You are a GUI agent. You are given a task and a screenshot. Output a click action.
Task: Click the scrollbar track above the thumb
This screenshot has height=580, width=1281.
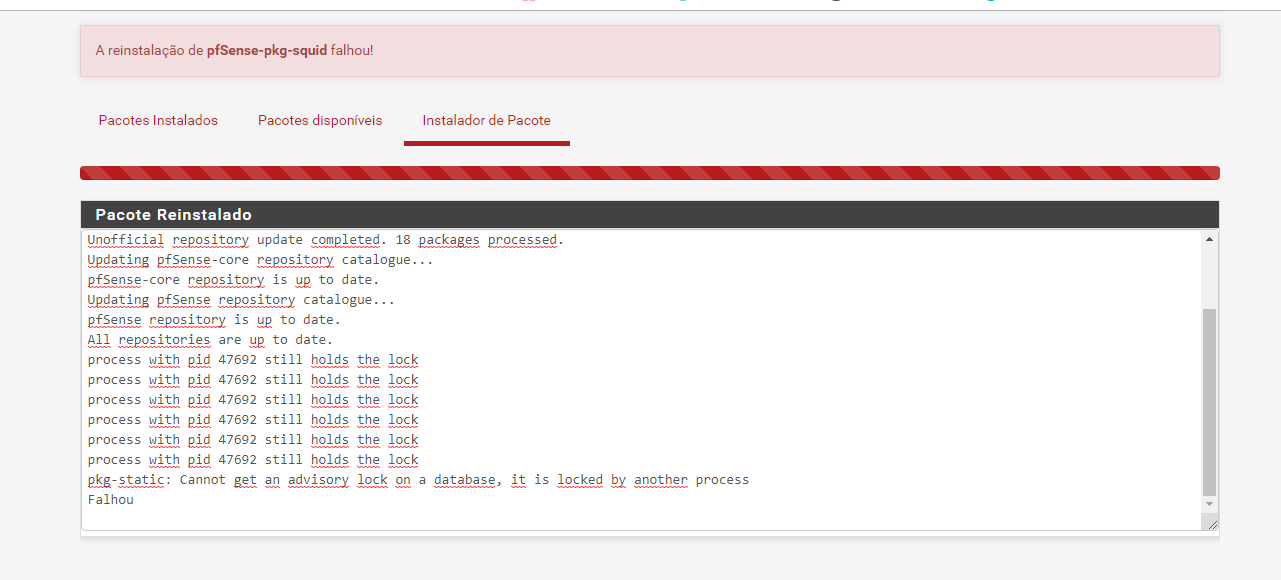[1210, 275]
